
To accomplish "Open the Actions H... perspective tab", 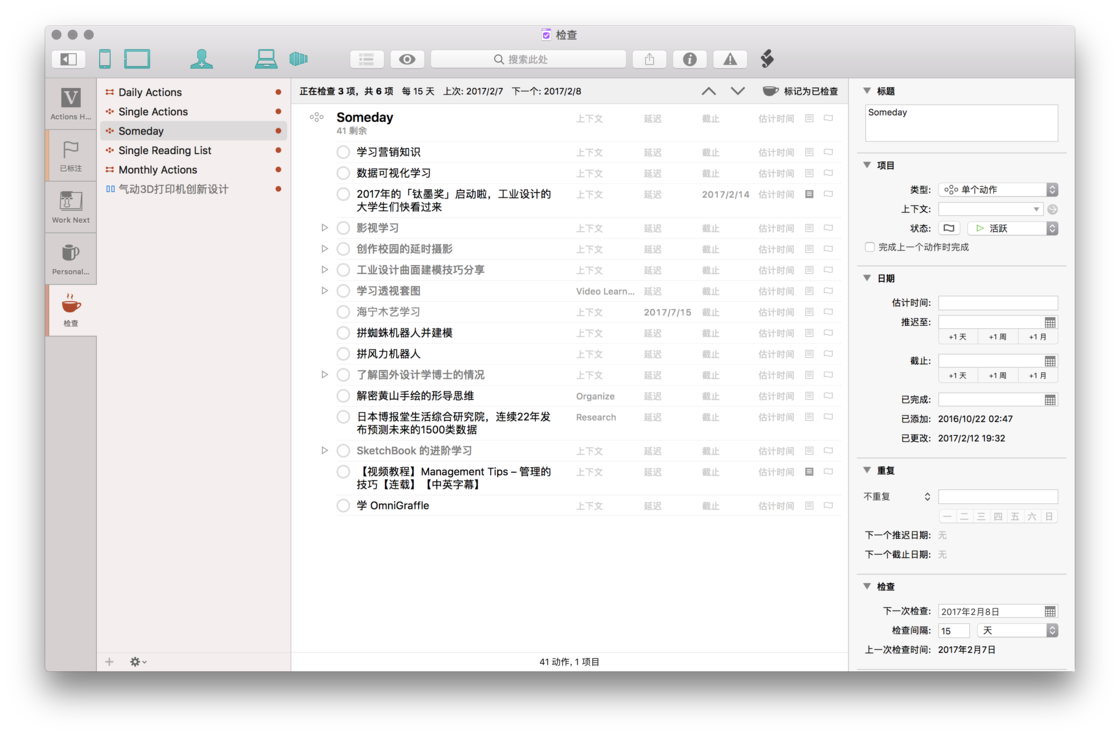I will [x=71, y=104].
